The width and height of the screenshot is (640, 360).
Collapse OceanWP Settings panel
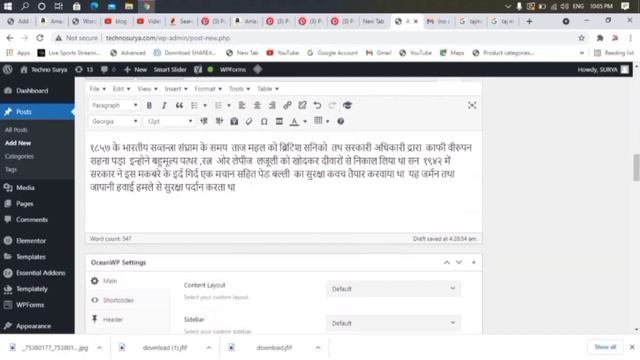[473, 262]
